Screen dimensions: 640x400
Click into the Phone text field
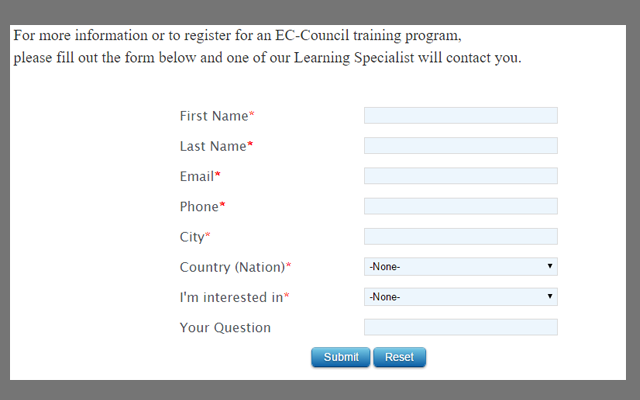[460, 206]
